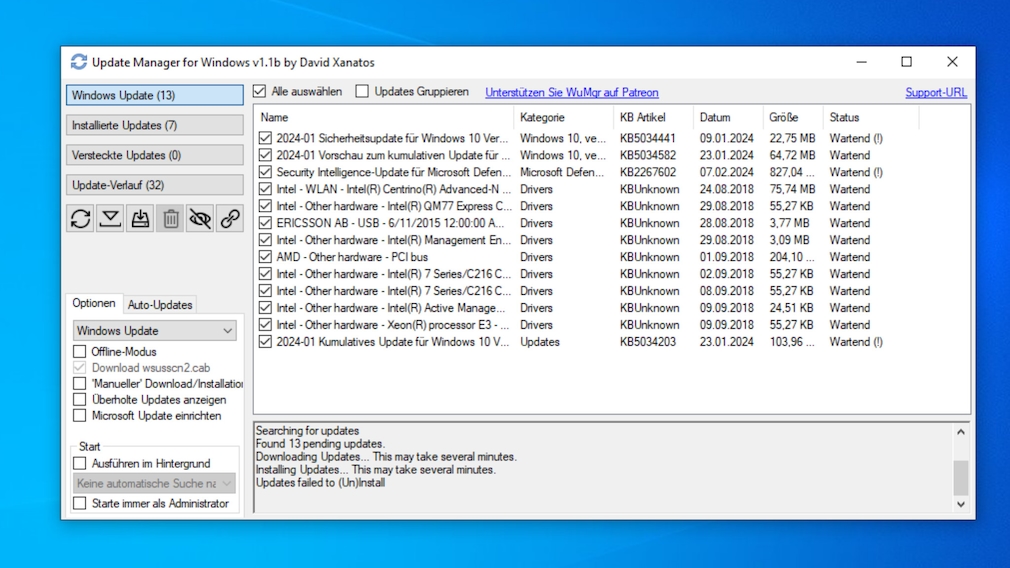Show Installierte Updates (7)

pyautogui.click(x=155, y=125)
